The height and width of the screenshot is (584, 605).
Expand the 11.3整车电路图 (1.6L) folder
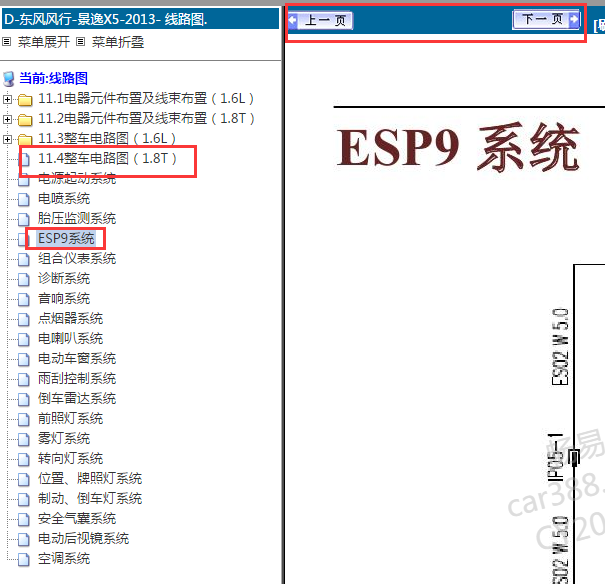pos(7,139)
